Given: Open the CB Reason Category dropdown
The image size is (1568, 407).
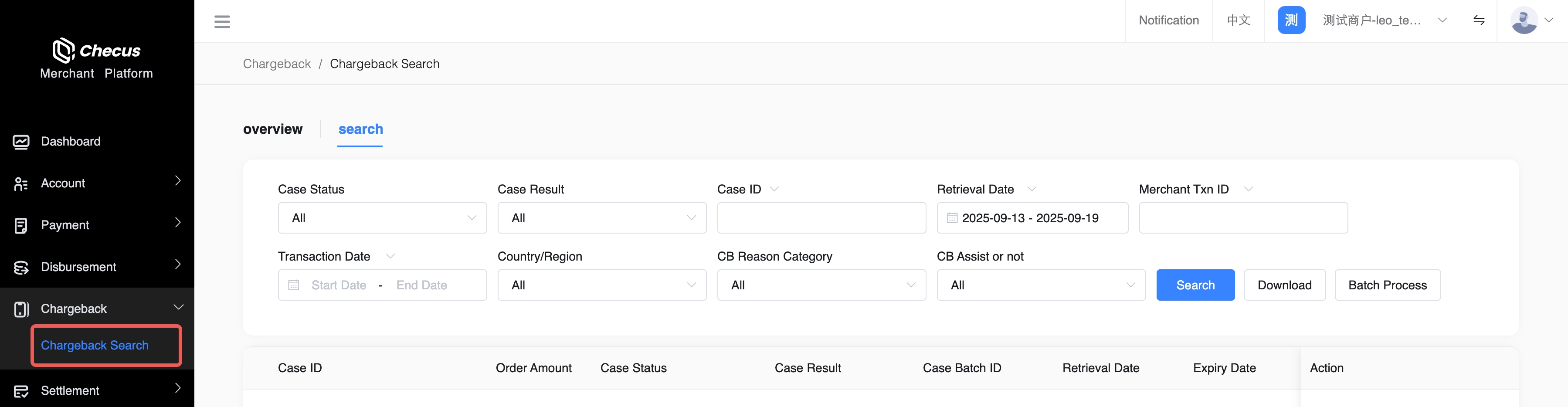Looking at the screenshot, I should [x=821, y=285].
